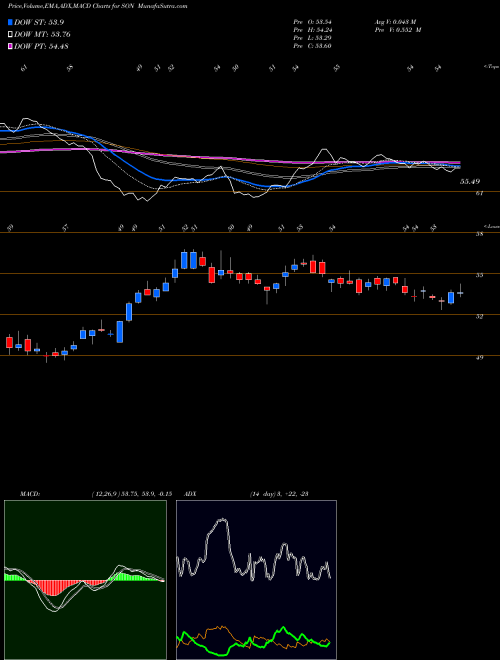
Task: Click the blue DOW ST legend swatch
Action: click(10, 22)
